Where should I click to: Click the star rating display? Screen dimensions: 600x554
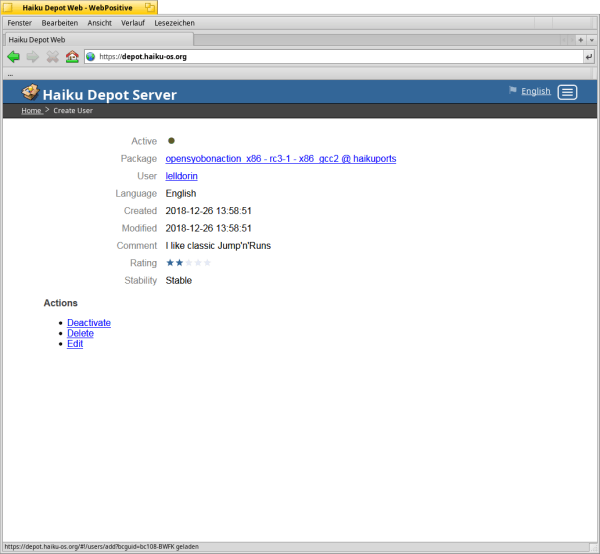pos(189,263)
